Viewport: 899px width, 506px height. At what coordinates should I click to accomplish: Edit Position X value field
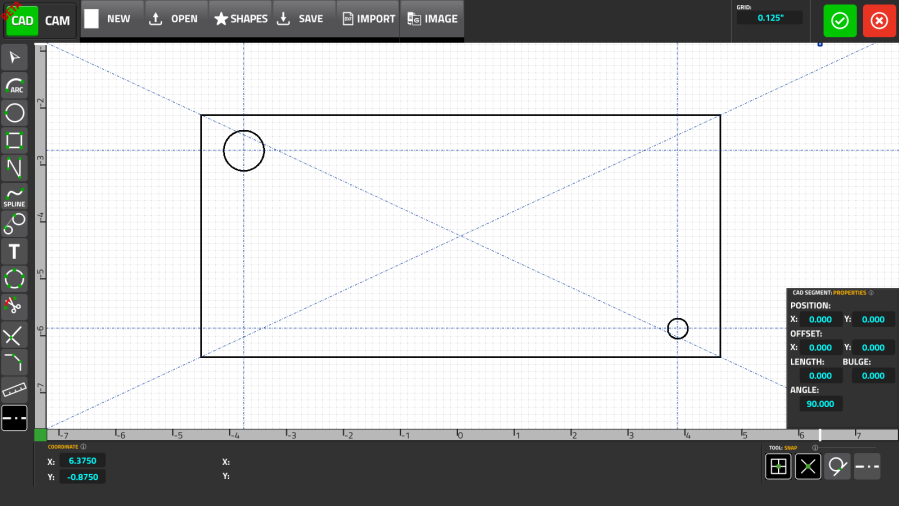(x=820, y=319)
